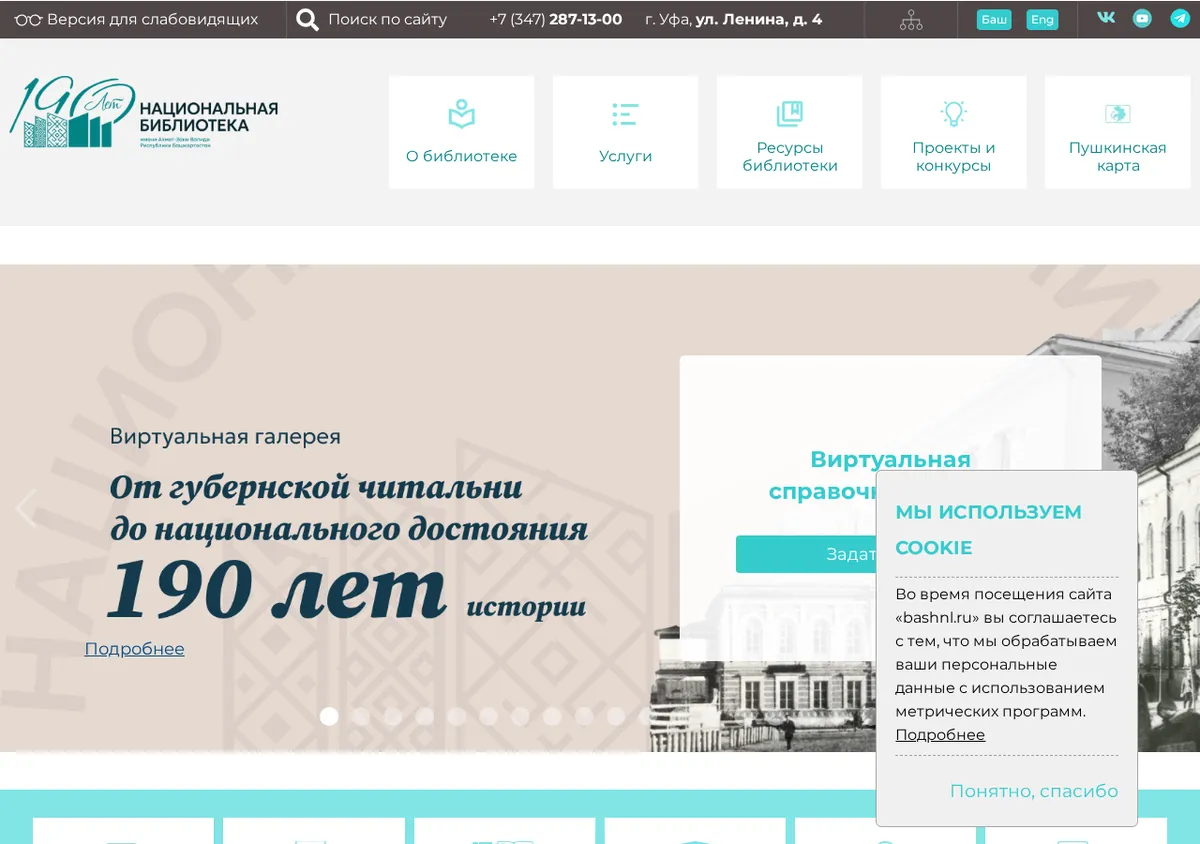Follow the Подробнее link under 190 лет banner
Viewport: 1200px width, 844px height.
(135, 649)
